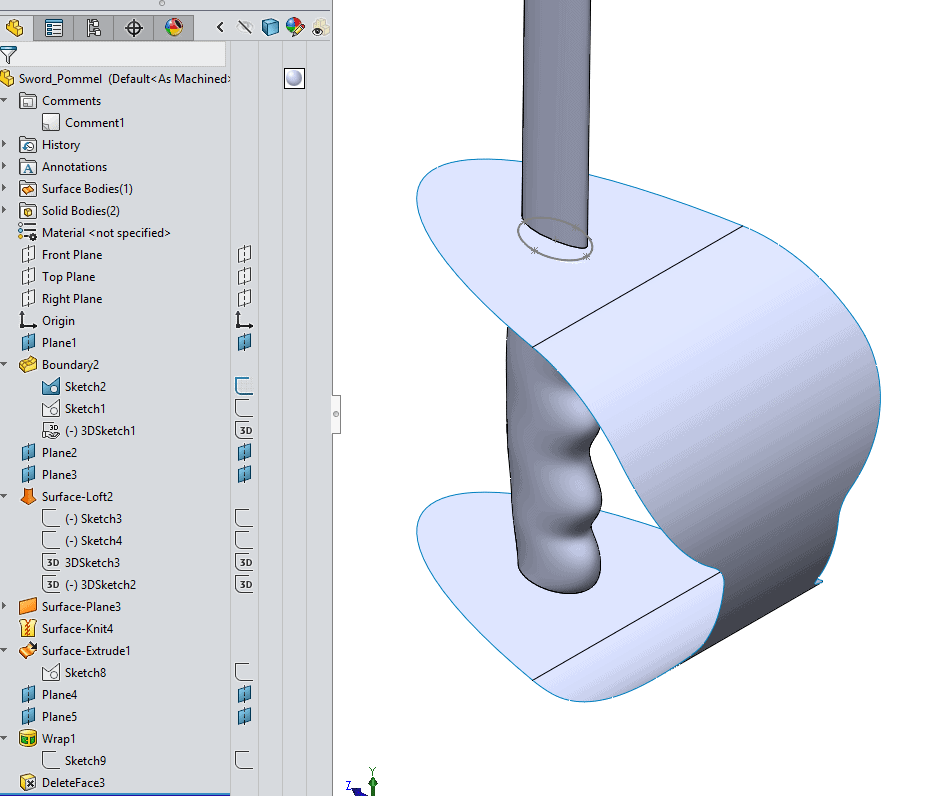The width and height of the screenshot is (944, 796).
Task: Click the panel splitter handle
Action: tap(336, 412)
